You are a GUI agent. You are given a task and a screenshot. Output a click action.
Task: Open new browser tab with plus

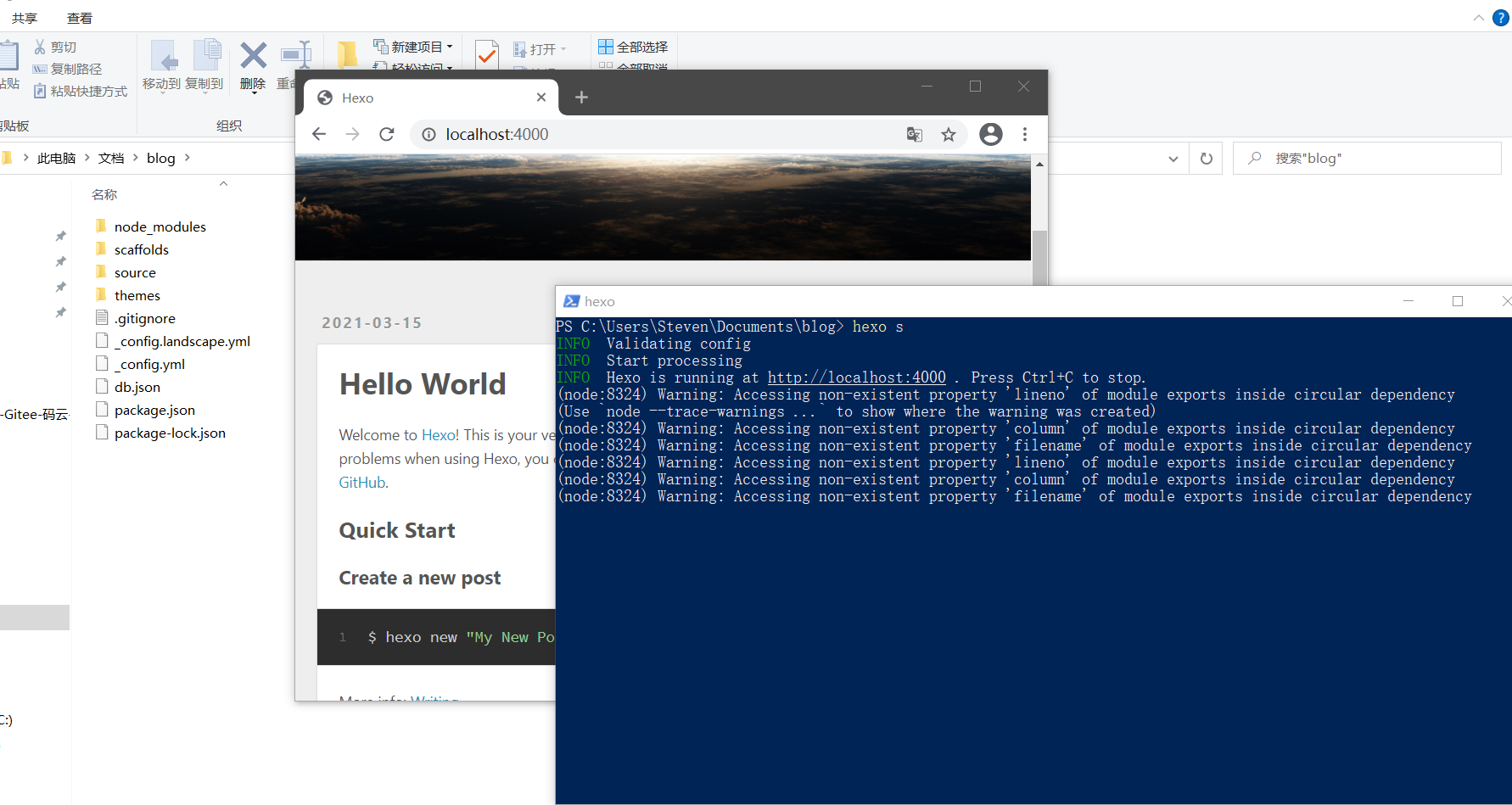point(581,98)
